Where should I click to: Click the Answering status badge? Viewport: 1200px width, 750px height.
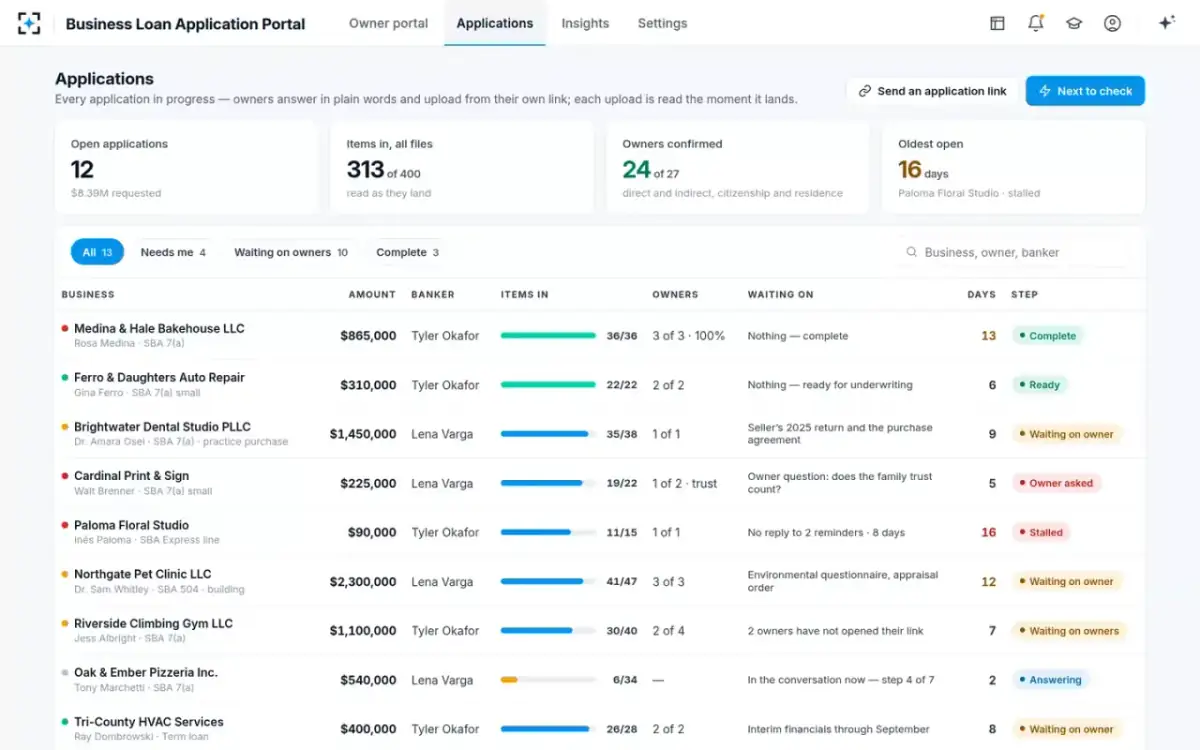pos(1050,680)
